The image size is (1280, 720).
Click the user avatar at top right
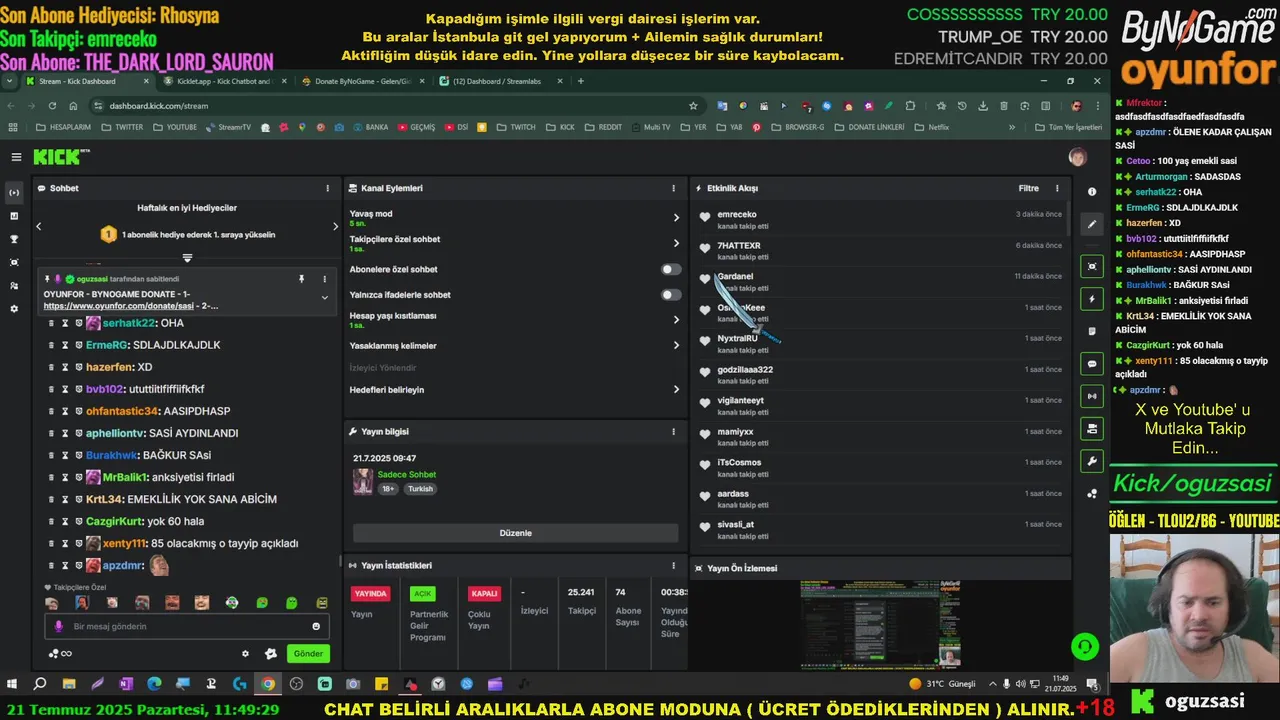pyautogui.click(x=1077, y=157)
